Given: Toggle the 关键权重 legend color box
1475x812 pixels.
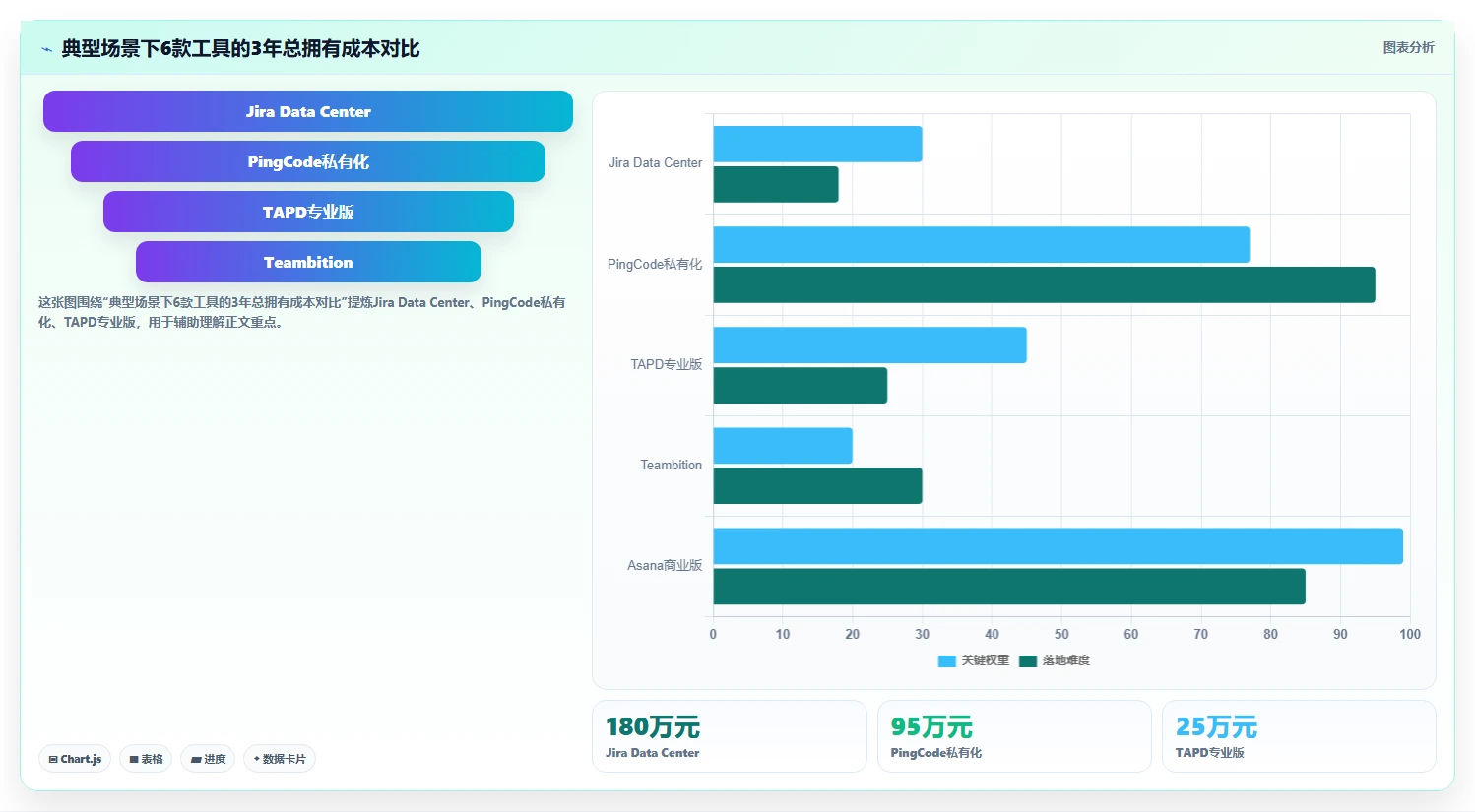Looking at the screenshot, I should point(947,660).
